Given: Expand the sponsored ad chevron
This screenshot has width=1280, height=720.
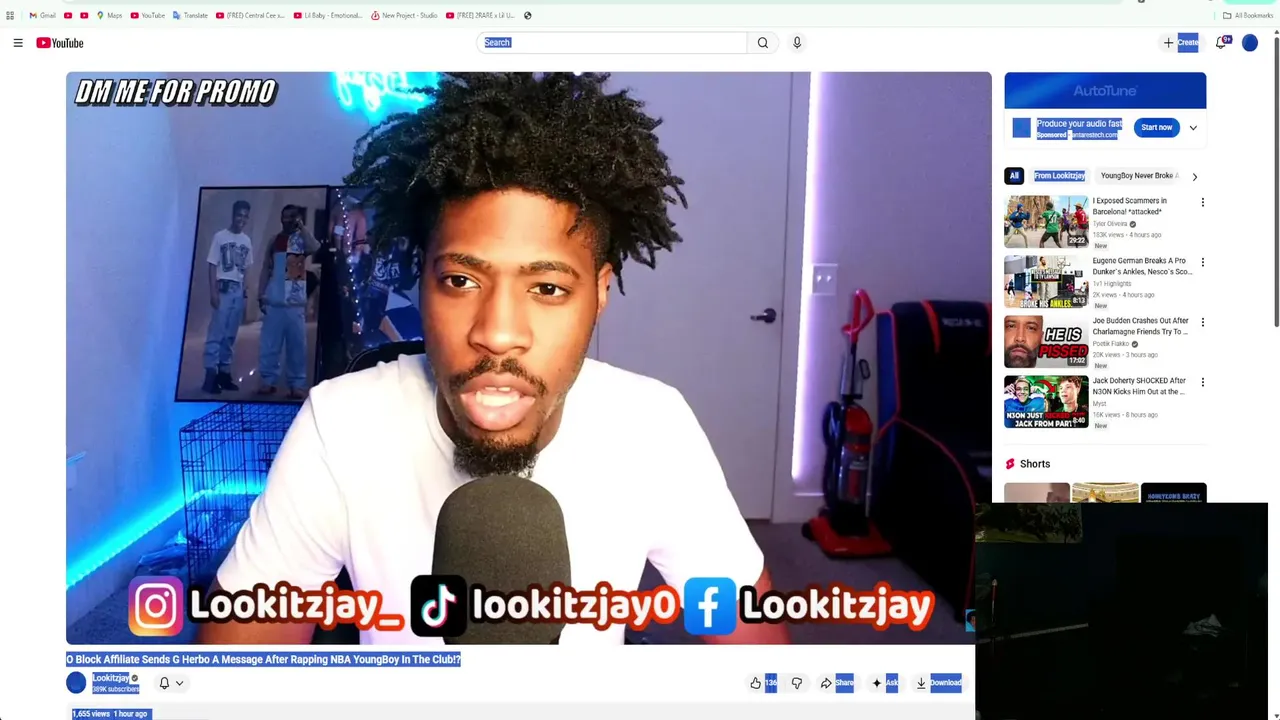Looking at the screenshot, I should point(1193,128).
